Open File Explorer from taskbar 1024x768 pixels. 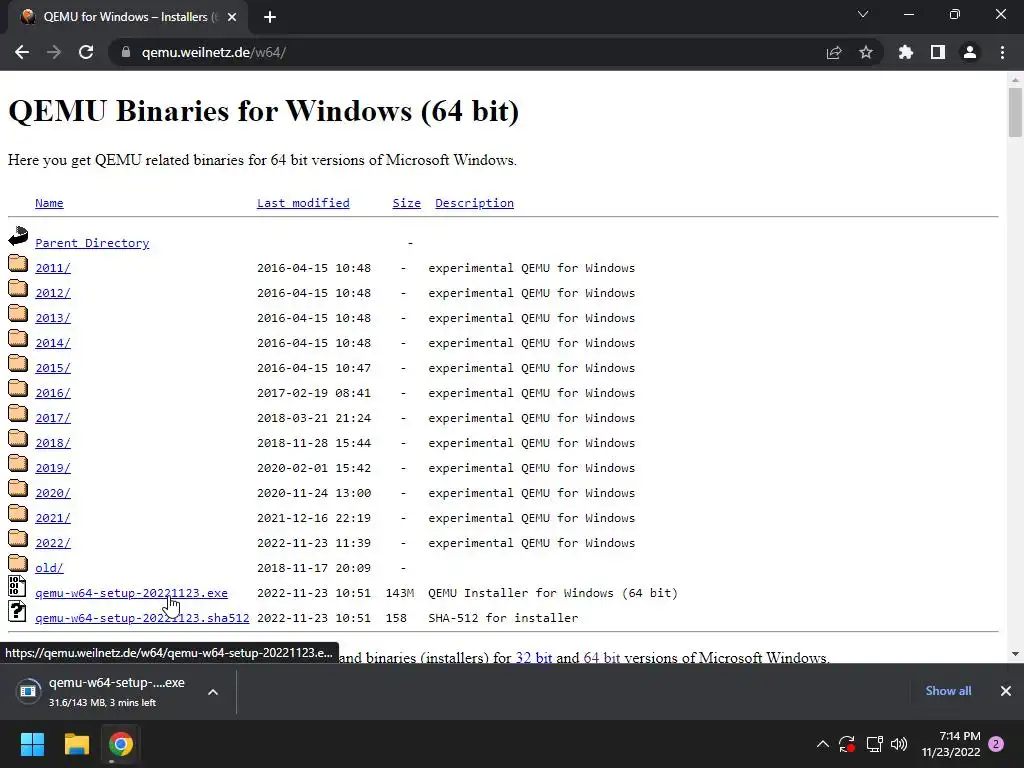[76, 744]
